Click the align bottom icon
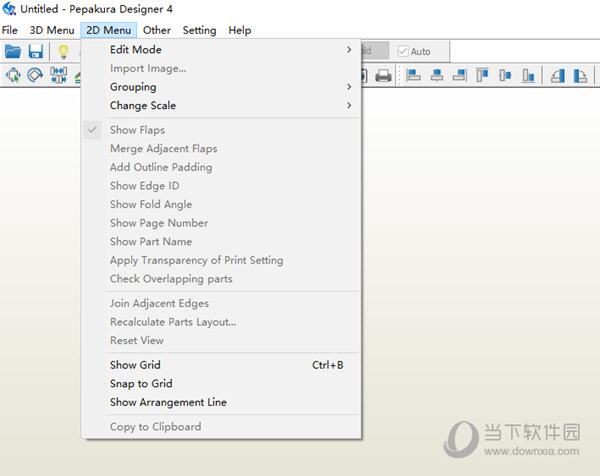600x476 pixels. pyautogui.click(x=528, y=75)
